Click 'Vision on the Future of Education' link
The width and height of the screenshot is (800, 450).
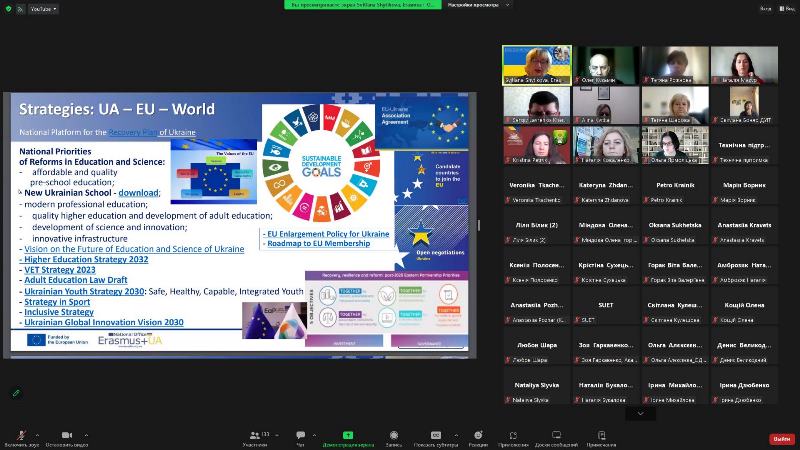point(134,249)
